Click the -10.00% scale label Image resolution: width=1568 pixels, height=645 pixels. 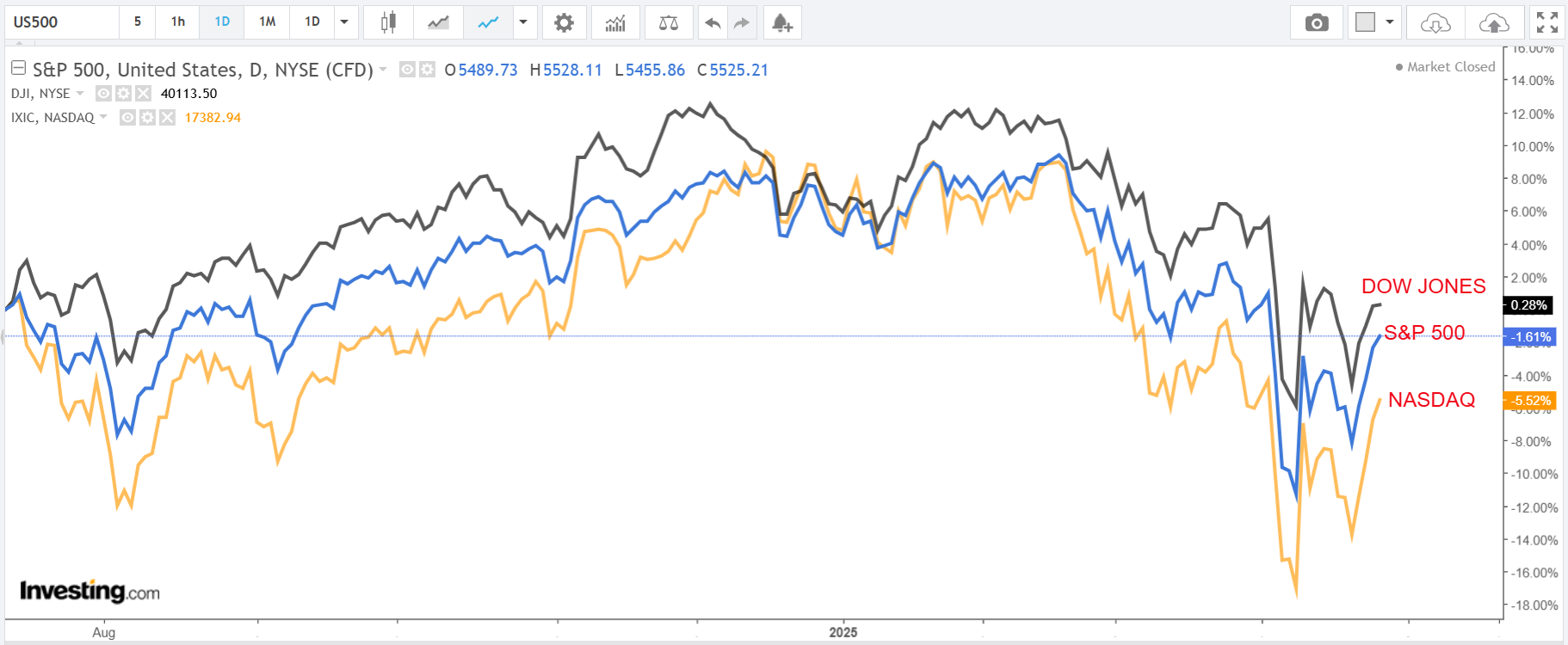pyautogui.click(x=1535, y=474)
